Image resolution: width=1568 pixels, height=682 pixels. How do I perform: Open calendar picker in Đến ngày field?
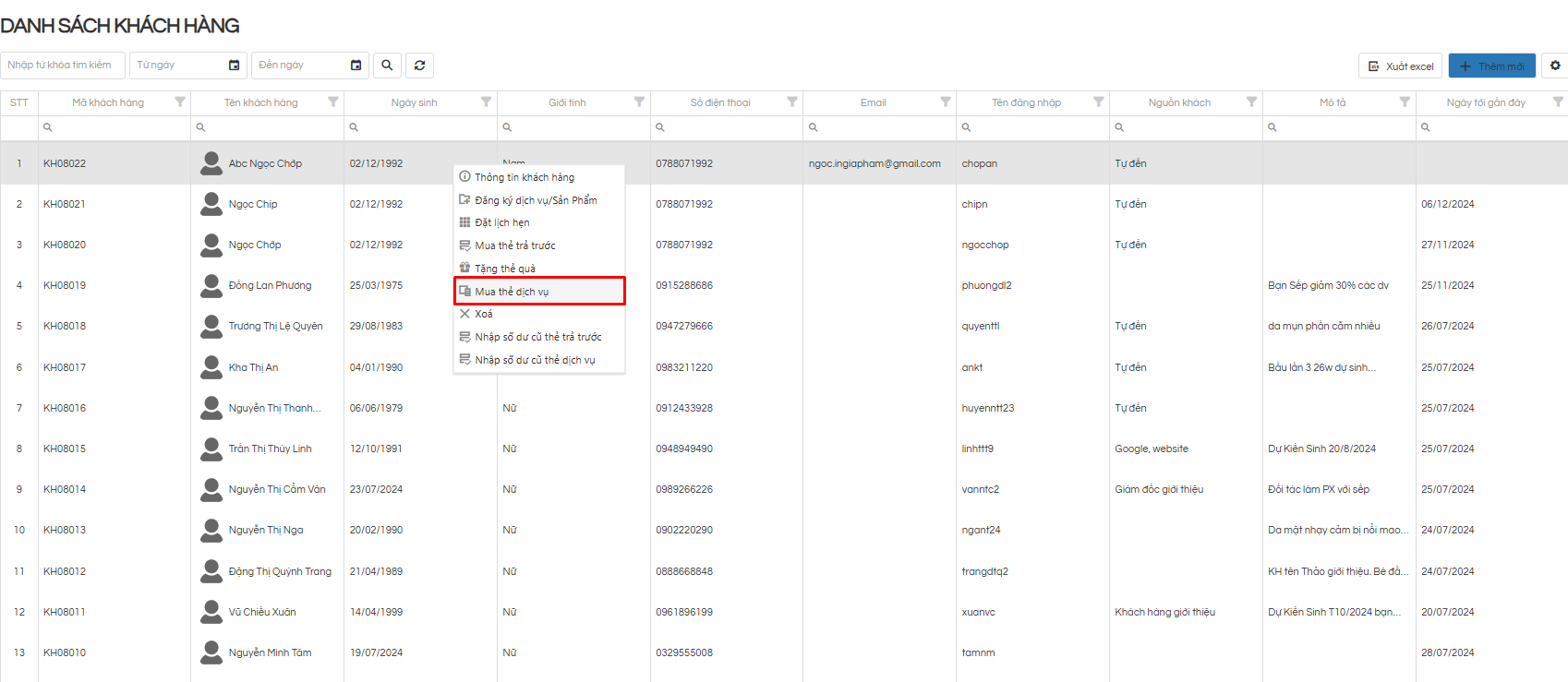tap(356, 66)
